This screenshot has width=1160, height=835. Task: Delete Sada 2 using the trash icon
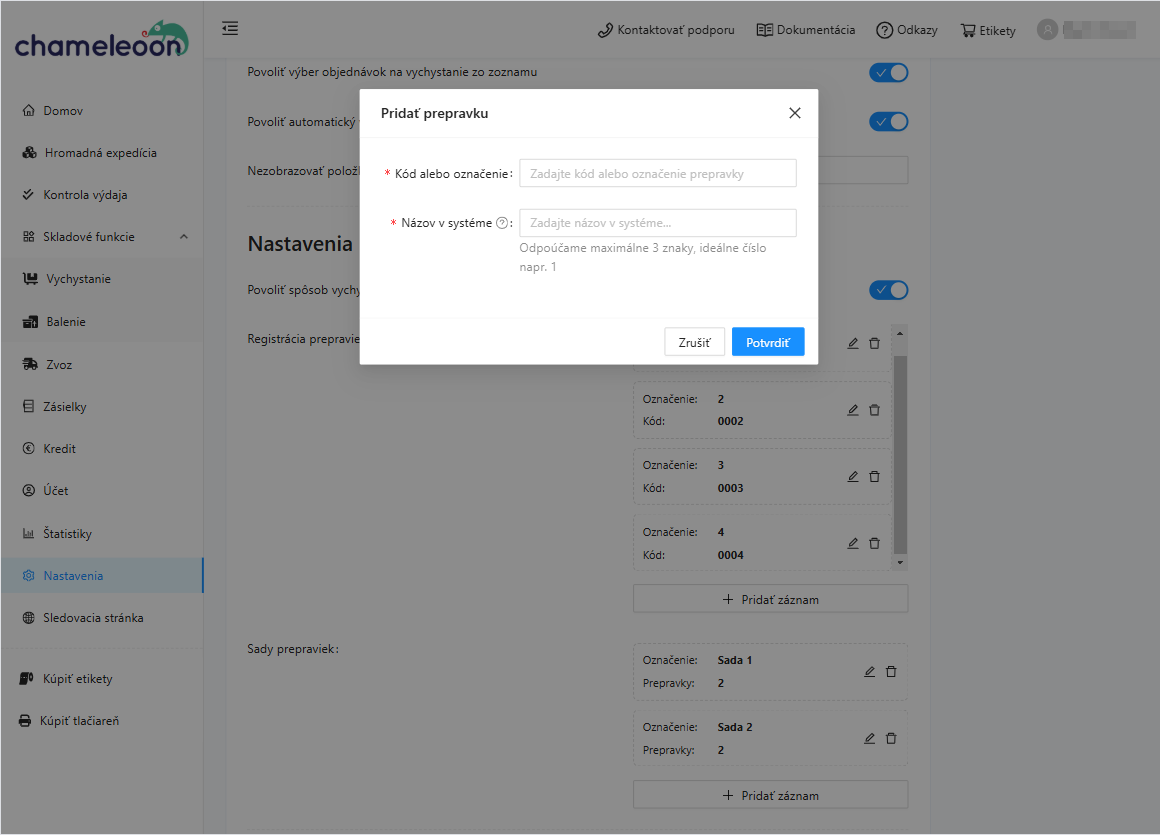pyautogui.click(x=891, y=738)
